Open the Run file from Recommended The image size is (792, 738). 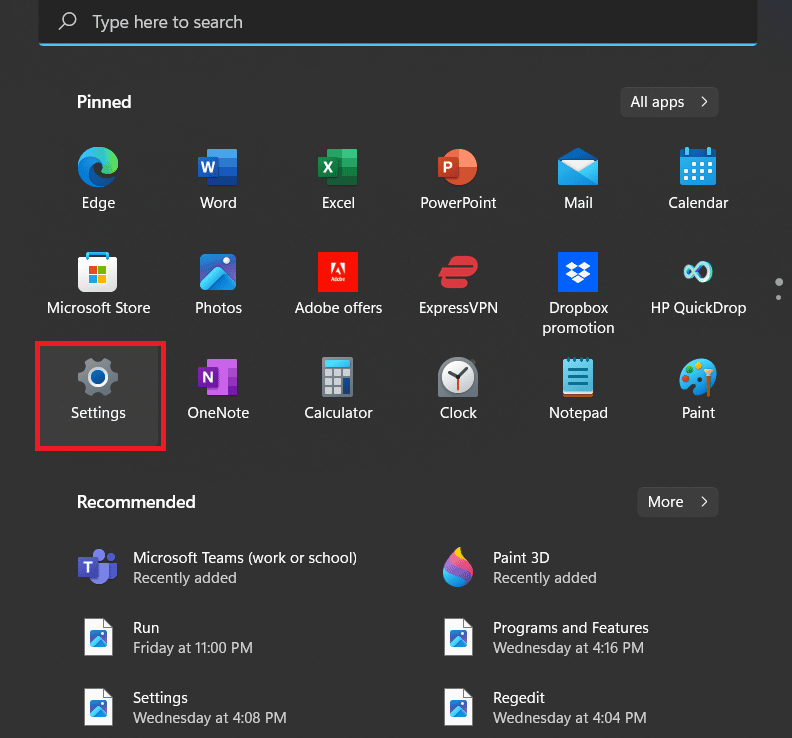(168, 637)
